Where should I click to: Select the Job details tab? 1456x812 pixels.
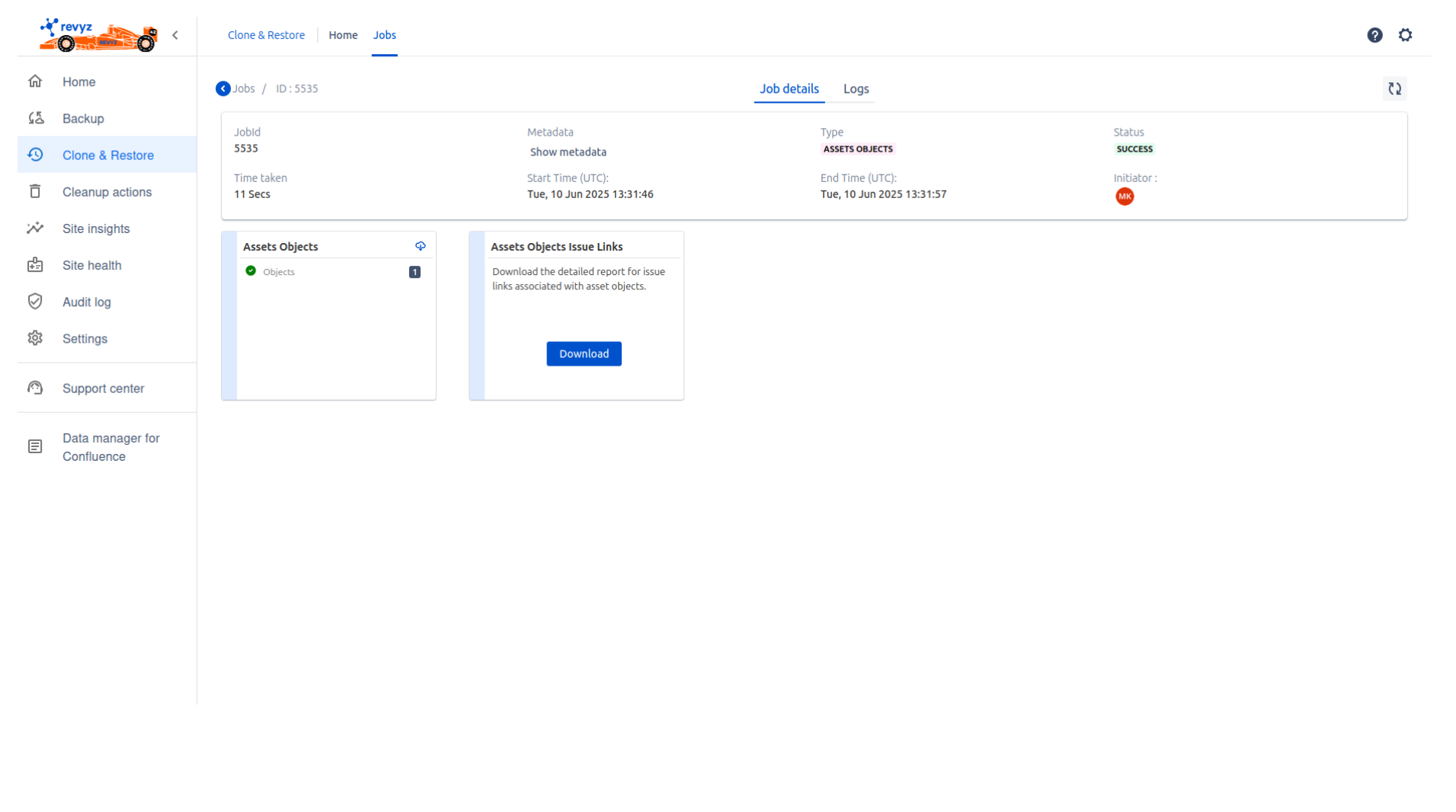[789, 89]
